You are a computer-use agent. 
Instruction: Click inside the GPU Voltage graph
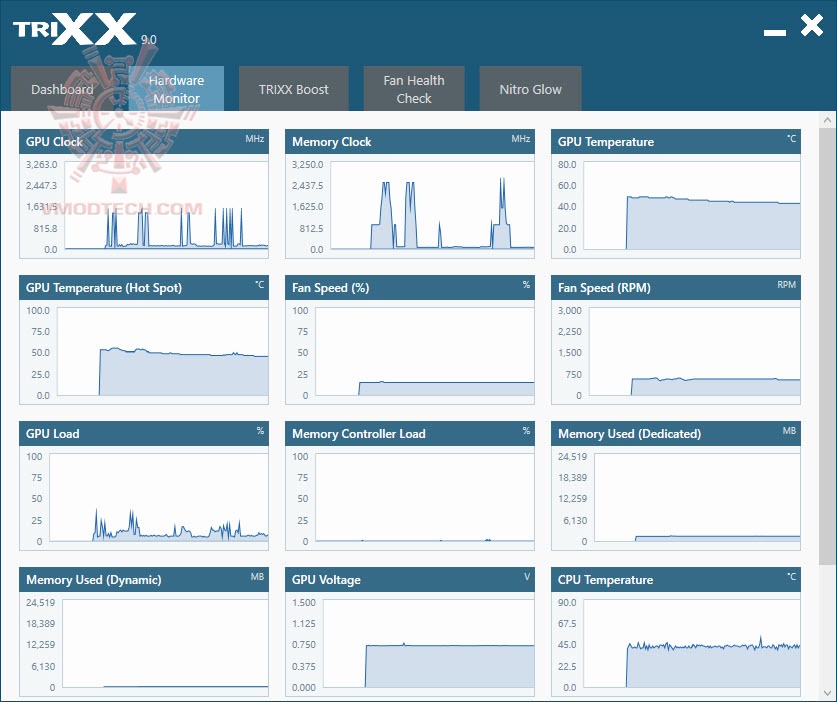click(x=429, y=643)
